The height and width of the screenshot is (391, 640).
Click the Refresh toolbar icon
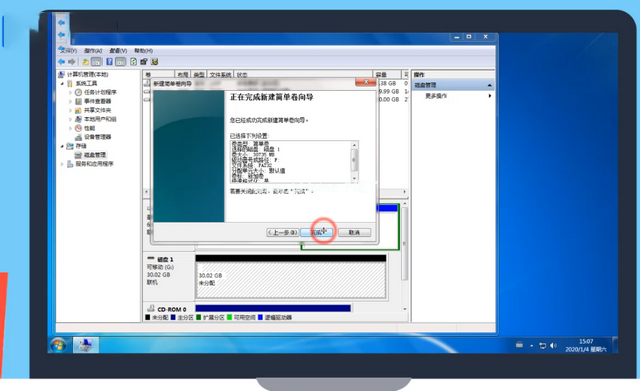133,62
